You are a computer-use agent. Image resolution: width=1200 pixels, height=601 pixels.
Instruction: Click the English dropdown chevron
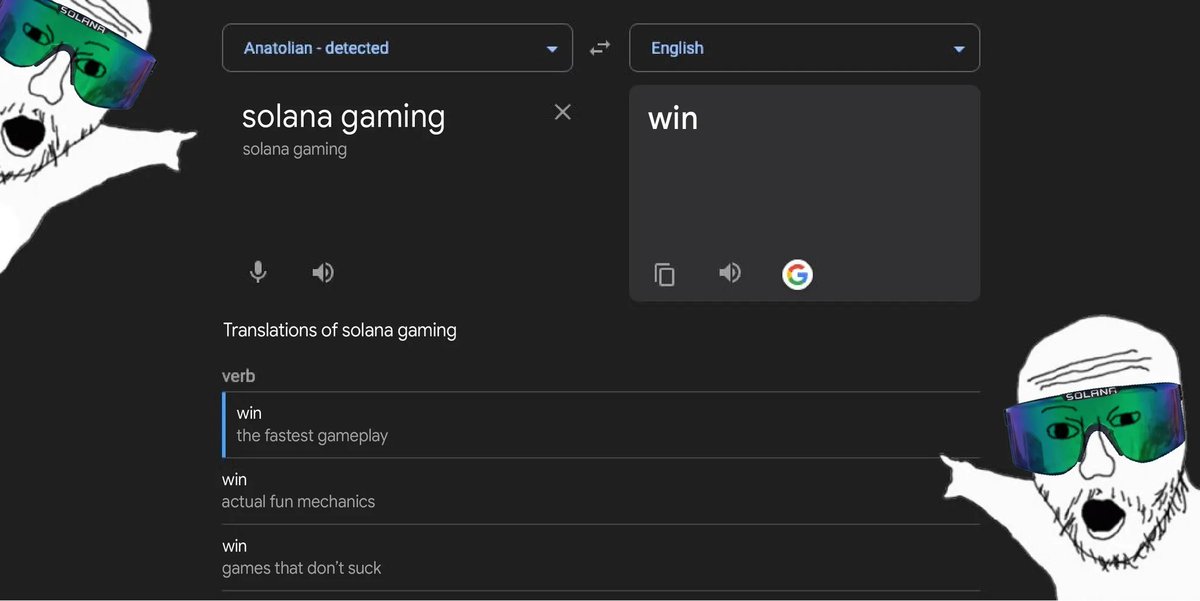pos(959,47)
